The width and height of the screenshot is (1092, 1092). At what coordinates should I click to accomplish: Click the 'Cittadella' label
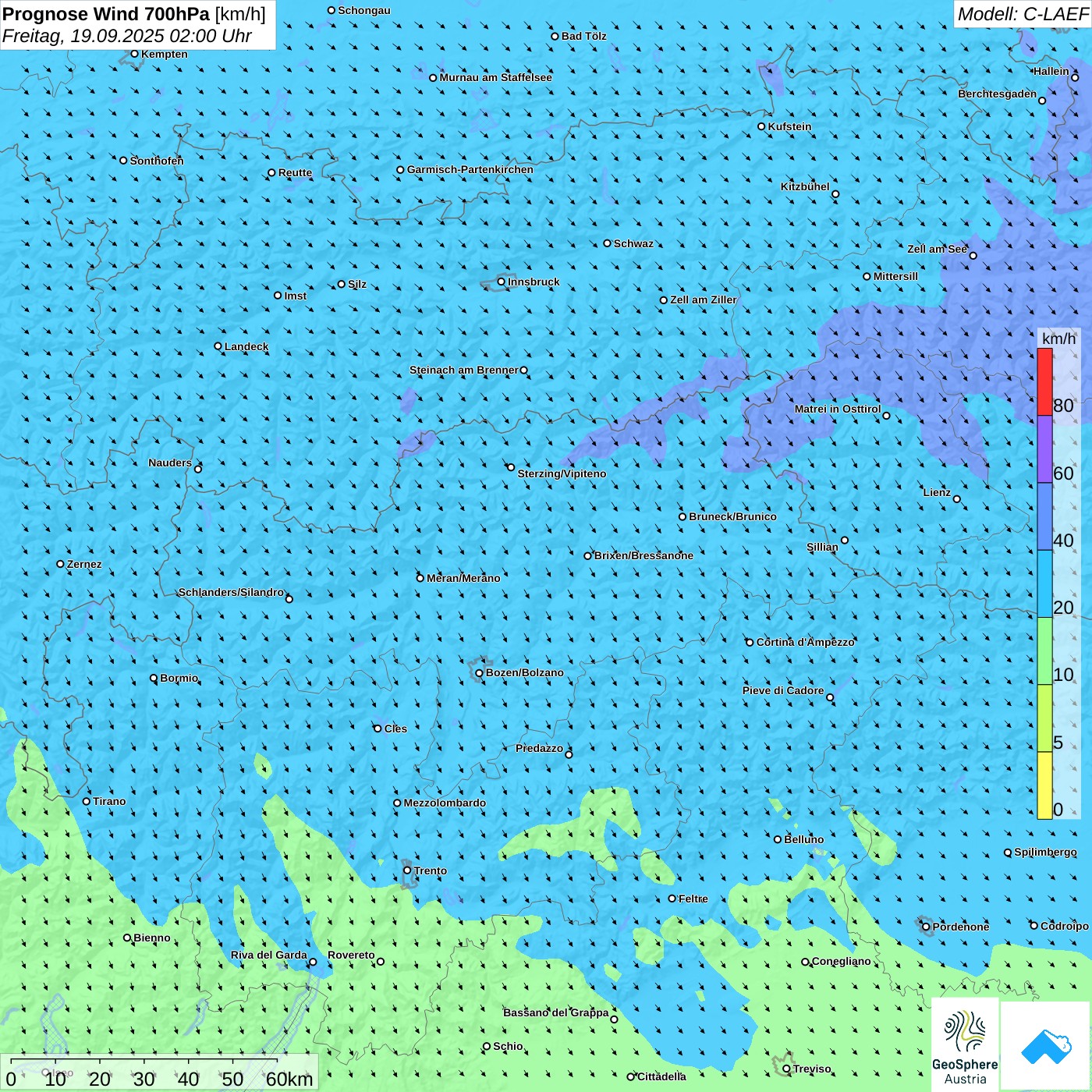661,1076
